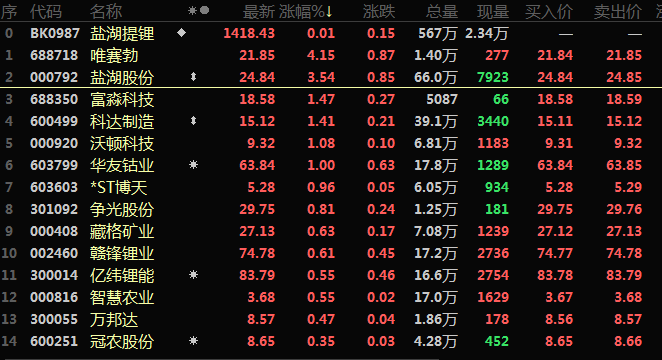Click latest price 74.78 of 赣锋锂业

[x=257, y=253]
